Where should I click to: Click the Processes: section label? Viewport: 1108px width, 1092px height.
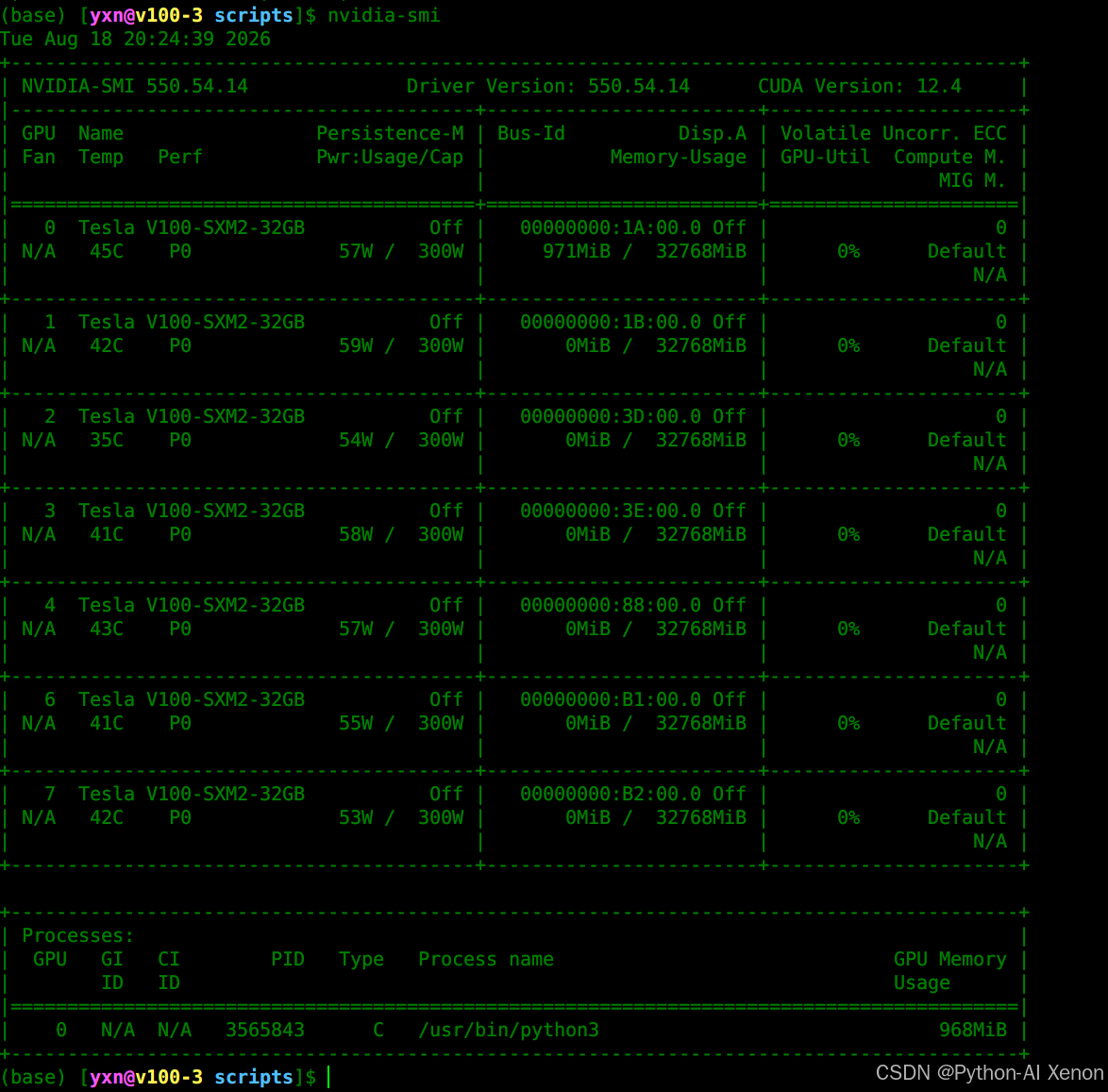point(77,936)
